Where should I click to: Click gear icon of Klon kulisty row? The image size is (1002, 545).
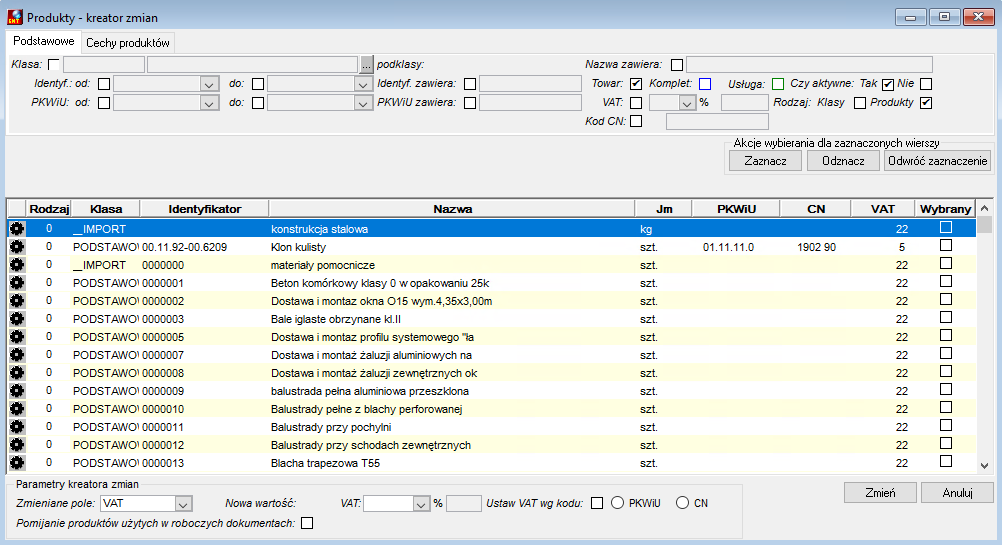[17, 247]
